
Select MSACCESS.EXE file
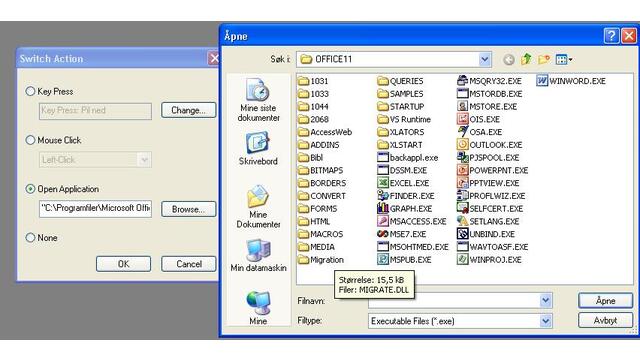412,221
